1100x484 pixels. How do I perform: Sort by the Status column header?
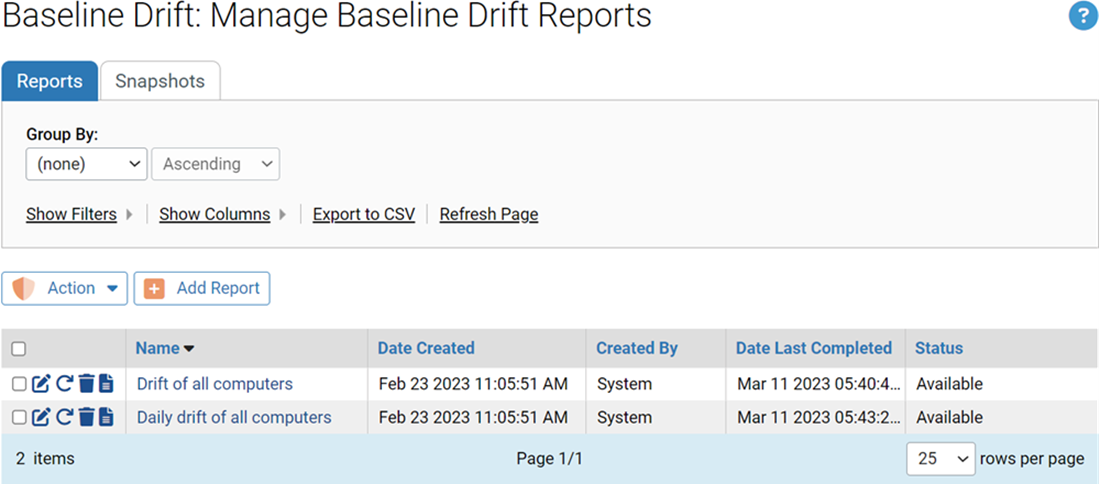(939, 348)
